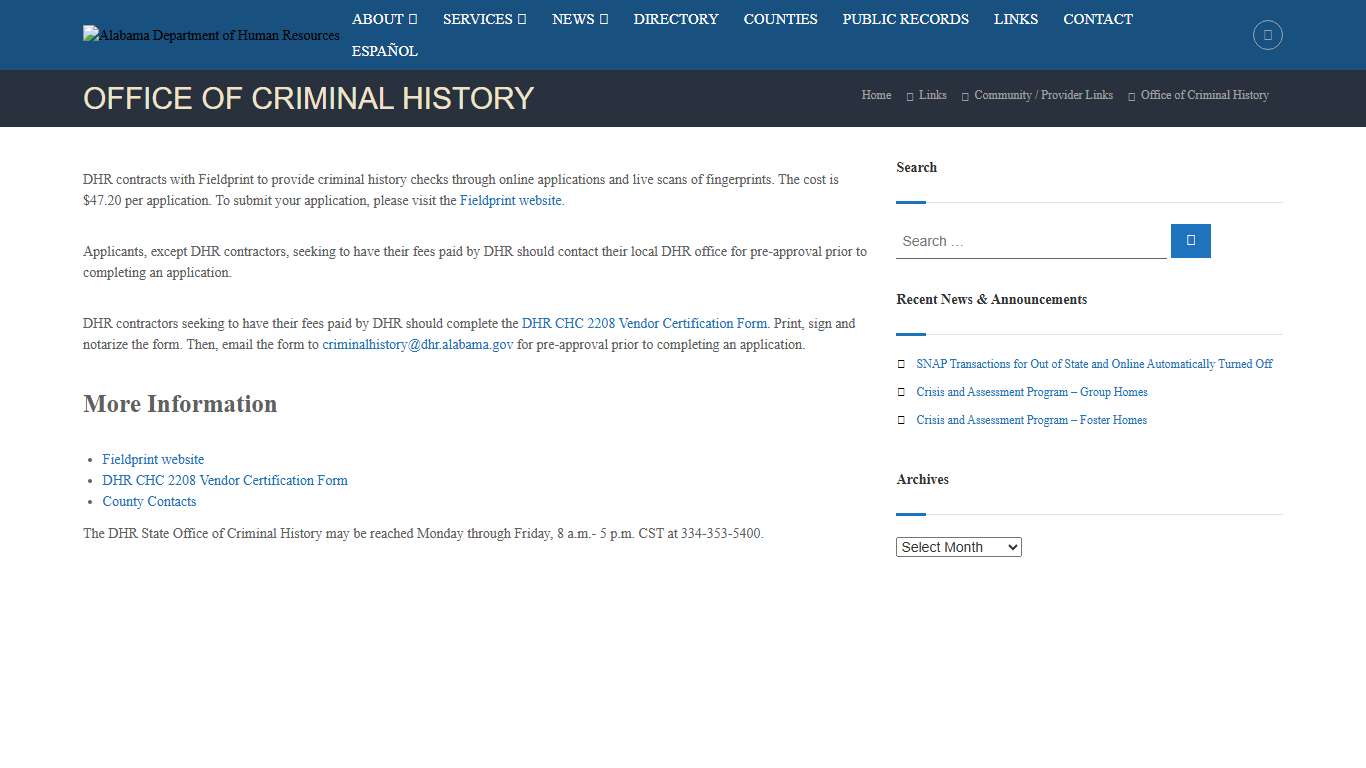The image size is (1366, 768).
Task: Click the bullet icon beside Crisis and Assessment Foster Homes
Action: [x=901, y=420]
